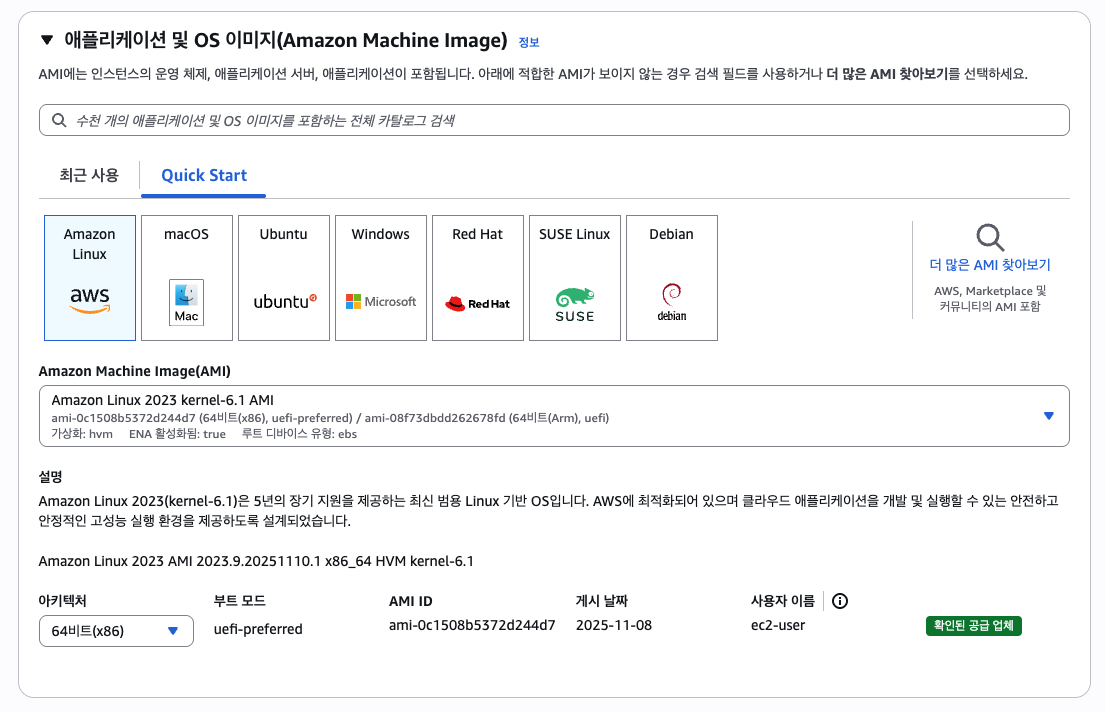This screenshot has height=712, width=1105.
Task: Open the 더 많은 AMI 찾아보기 link
Action: click(989, 265)
